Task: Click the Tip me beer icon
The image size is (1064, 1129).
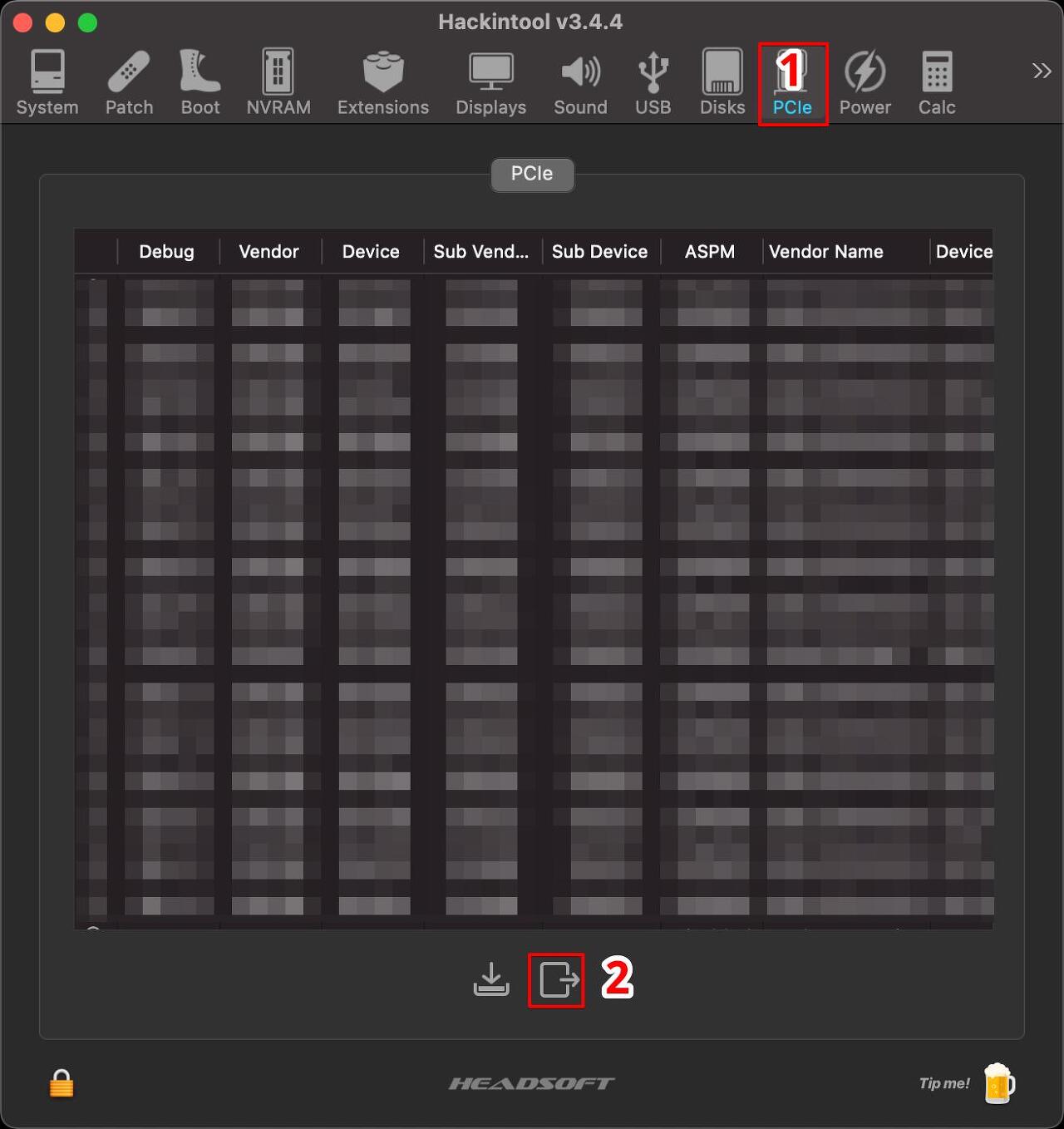Action: pos(998,1083)
